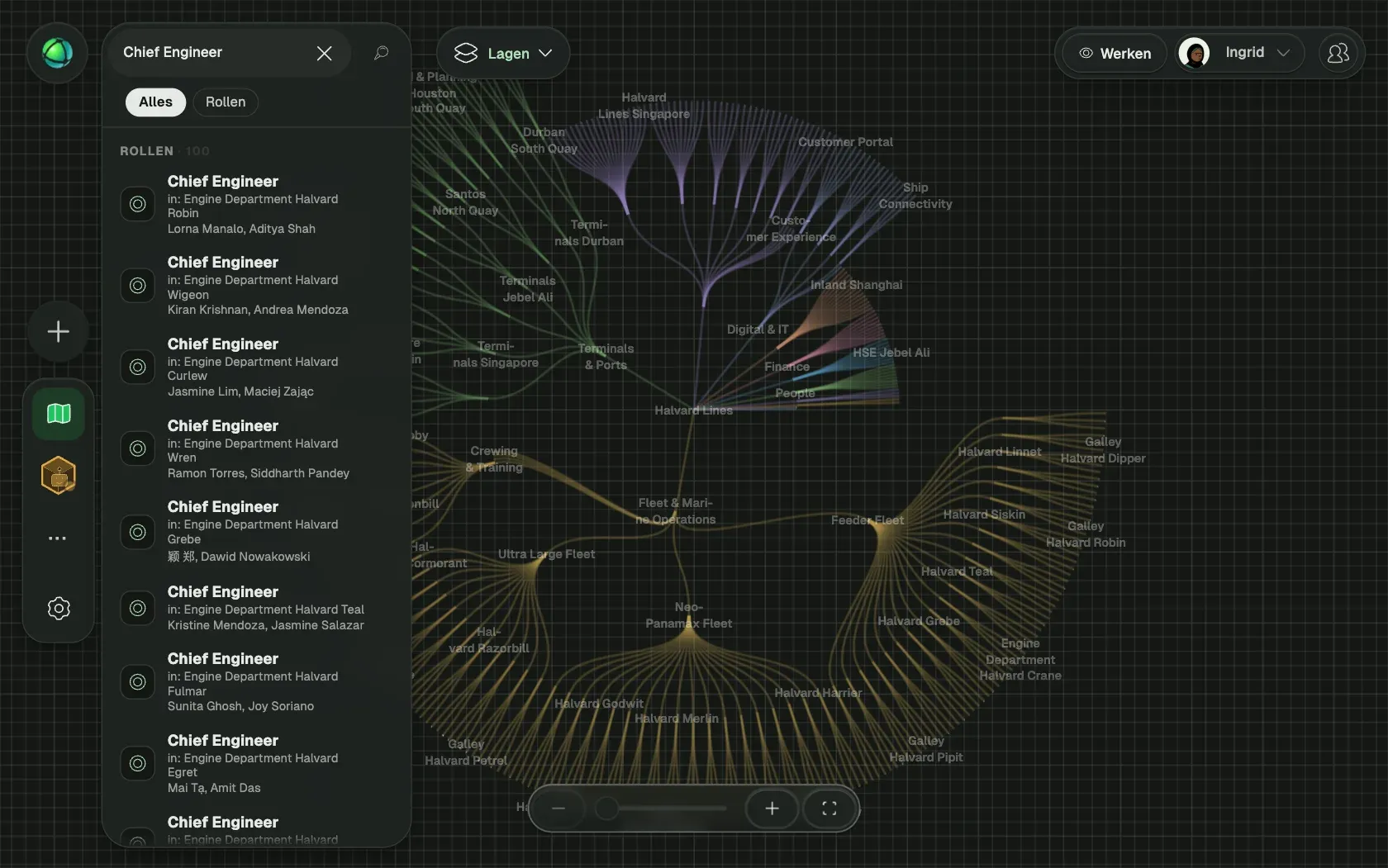Viewport: 1388px width, 868px height.
Task: Click role icon beside Sunita Ghosh entry
Action: pos(138,682)
